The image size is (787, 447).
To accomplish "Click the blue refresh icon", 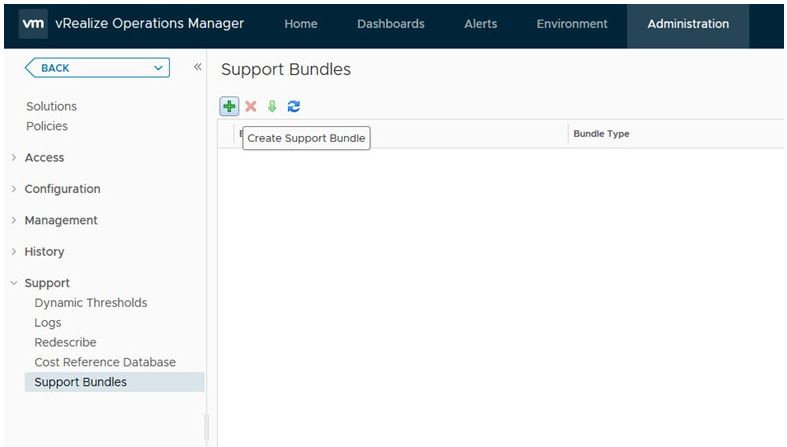I will 294,106.
